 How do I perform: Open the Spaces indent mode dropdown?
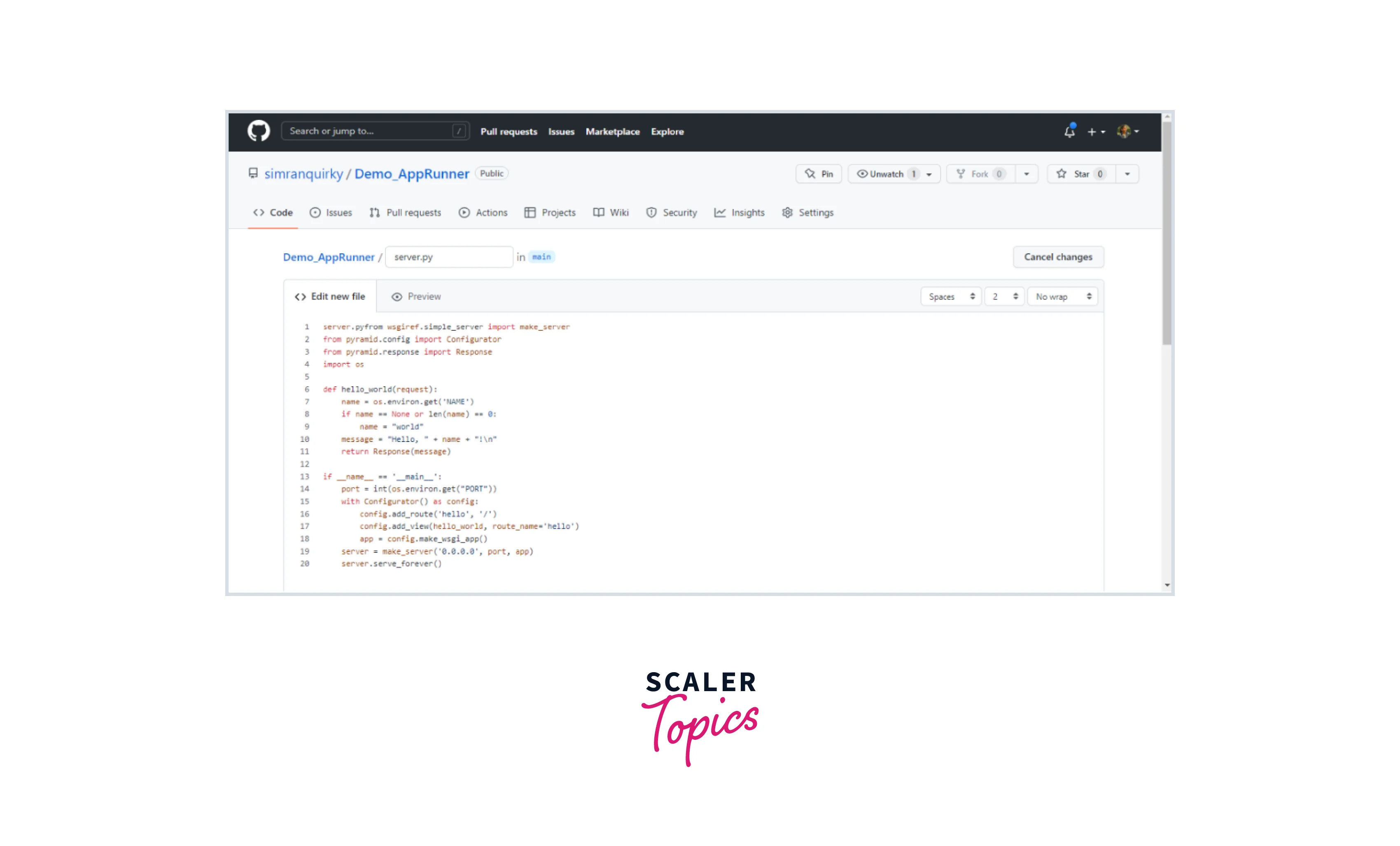[x=951, y=296]
